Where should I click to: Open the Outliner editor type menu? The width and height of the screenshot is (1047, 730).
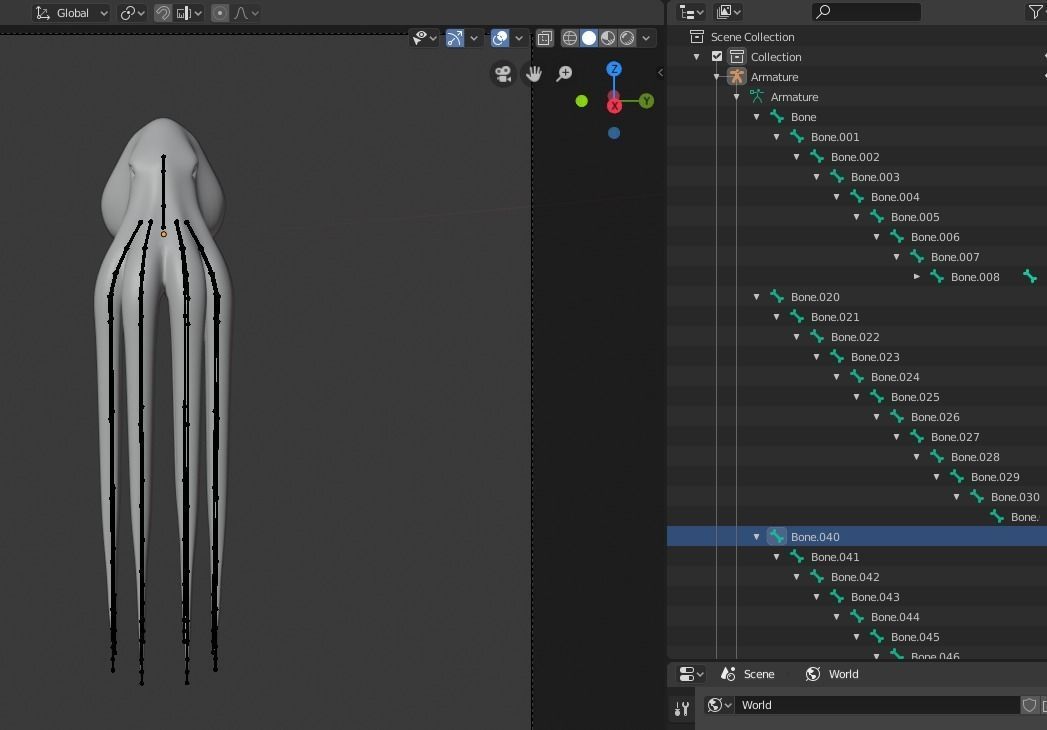(x=690, y=11)
